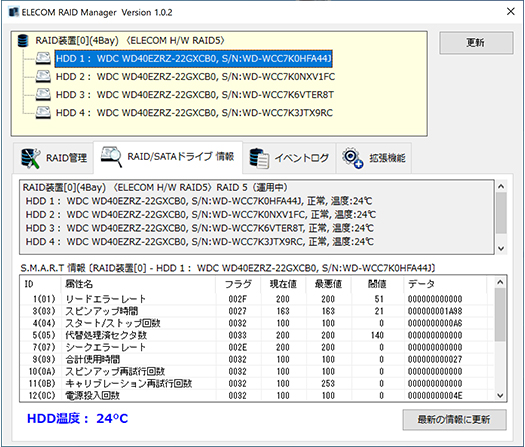The image size is (525, 447).
Task: Click the ID column header
Action: tap(41, 284)
